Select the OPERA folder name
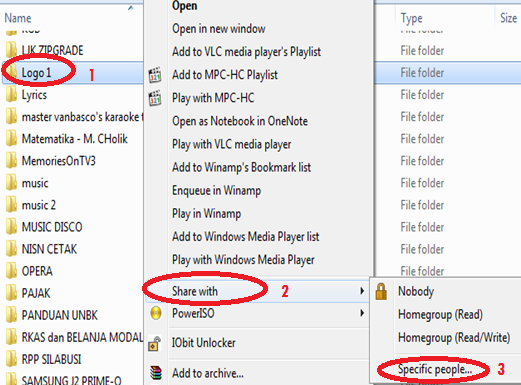Screen dimensions: 521x385 [37, 271]
